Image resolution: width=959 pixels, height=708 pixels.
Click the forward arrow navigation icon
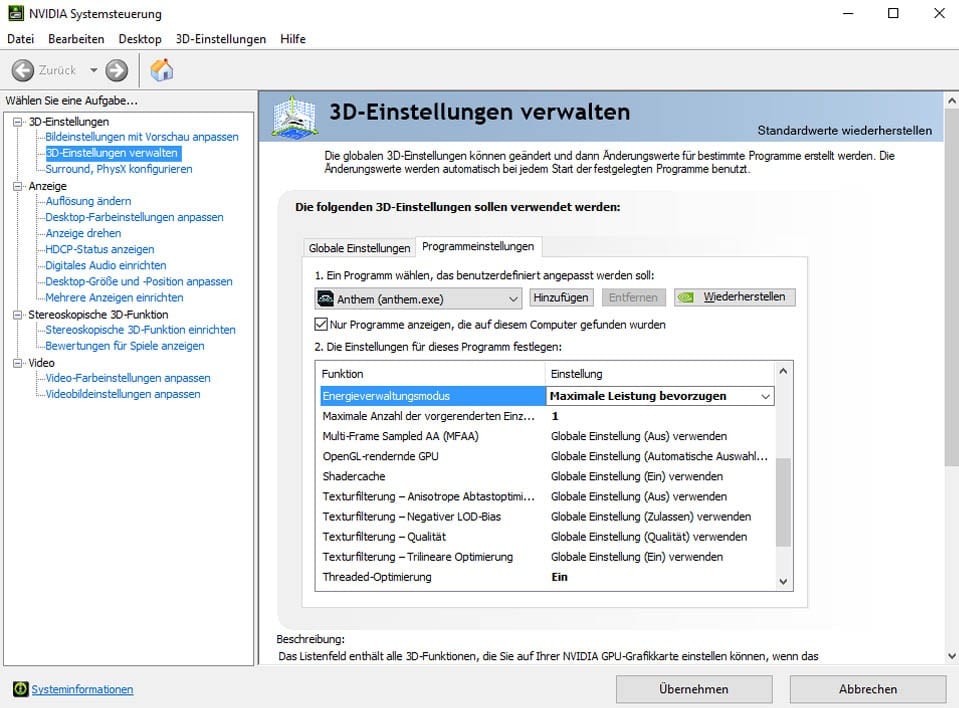click(117, 70)
